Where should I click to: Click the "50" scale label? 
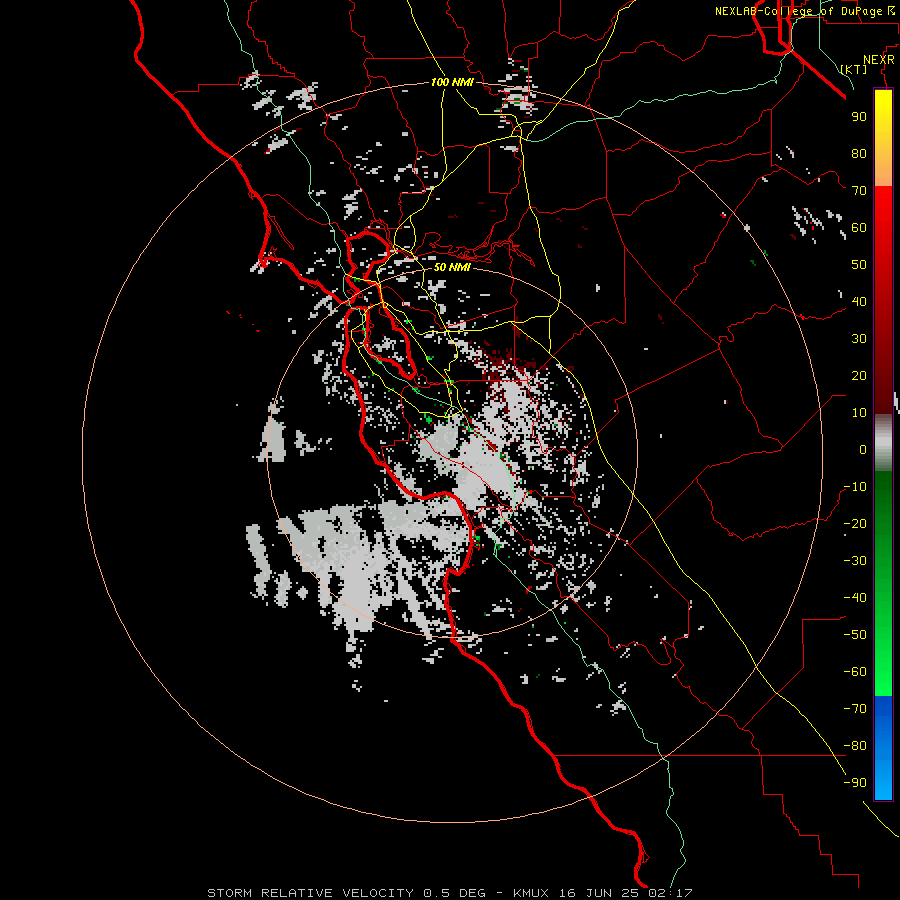click(x=859, y=265)
